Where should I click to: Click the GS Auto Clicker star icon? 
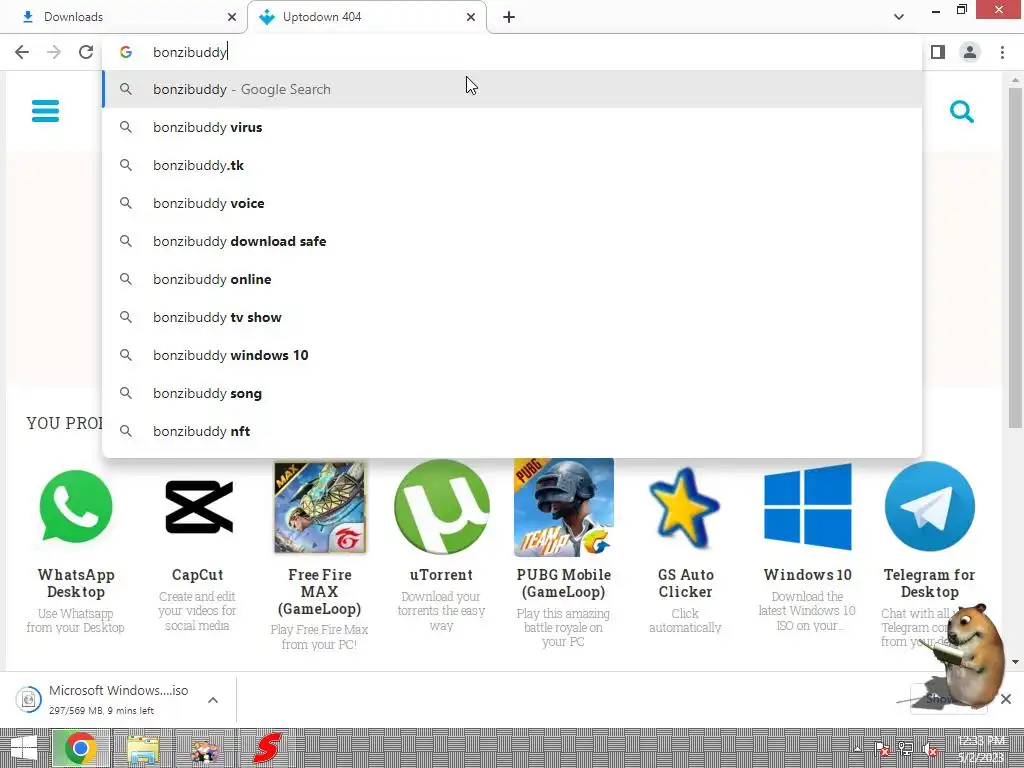click(x=685, y=507)
